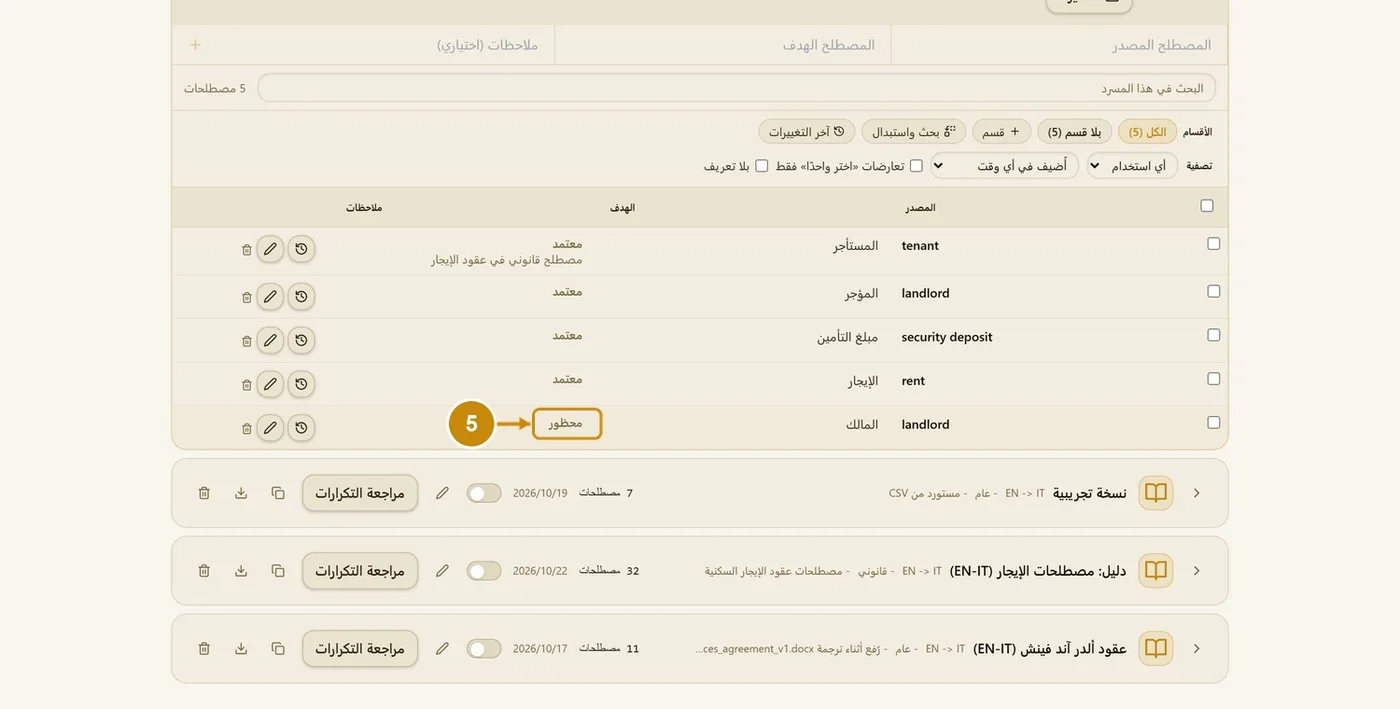Image resolution: width=1400 pixels, height=709 pixels.
Task: Click the المصطلح المصدر input field
Action: coord(1059,45)
